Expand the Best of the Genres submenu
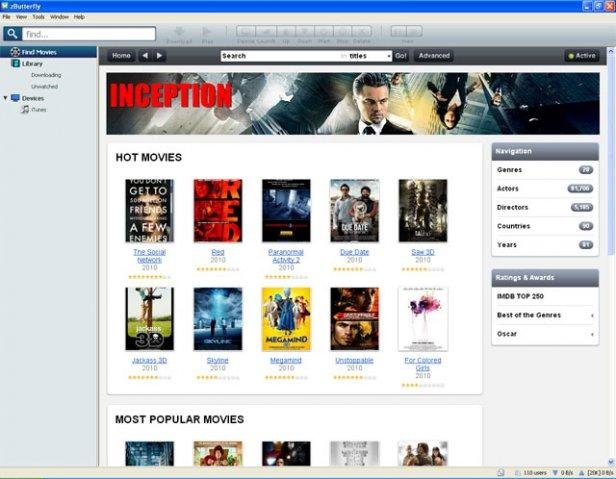This screenshot has width=616, height=479. coord(592,315)
